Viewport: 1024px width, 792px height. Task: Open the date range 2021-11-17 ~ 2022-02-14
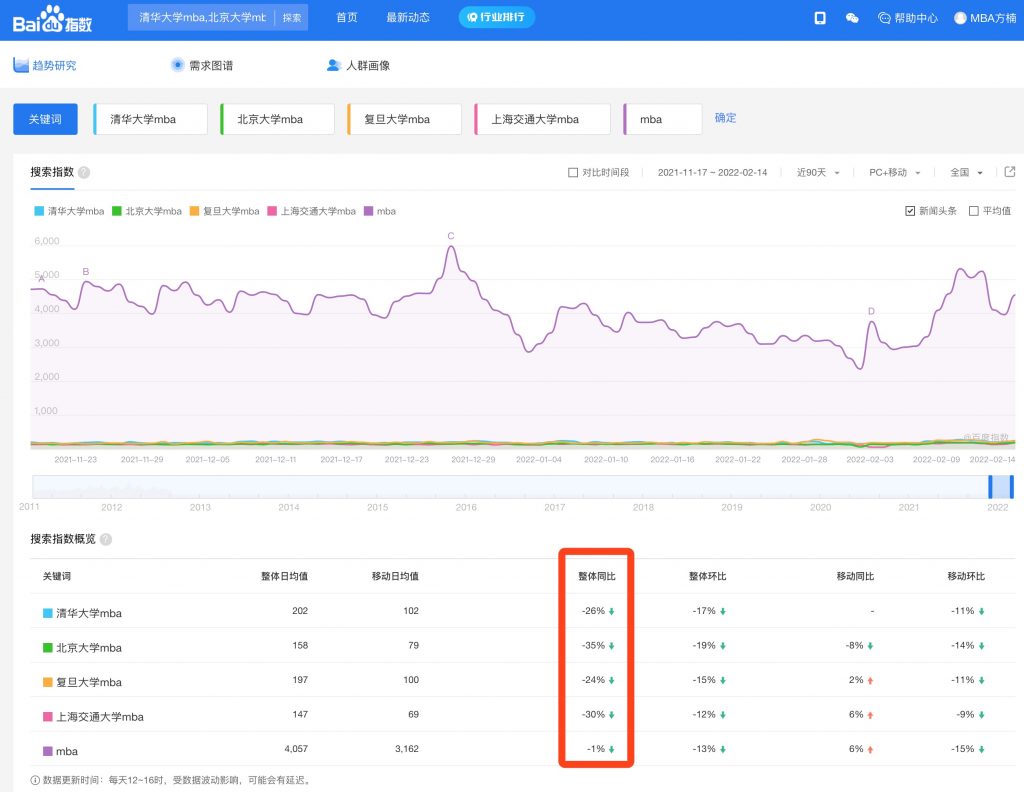712,172
